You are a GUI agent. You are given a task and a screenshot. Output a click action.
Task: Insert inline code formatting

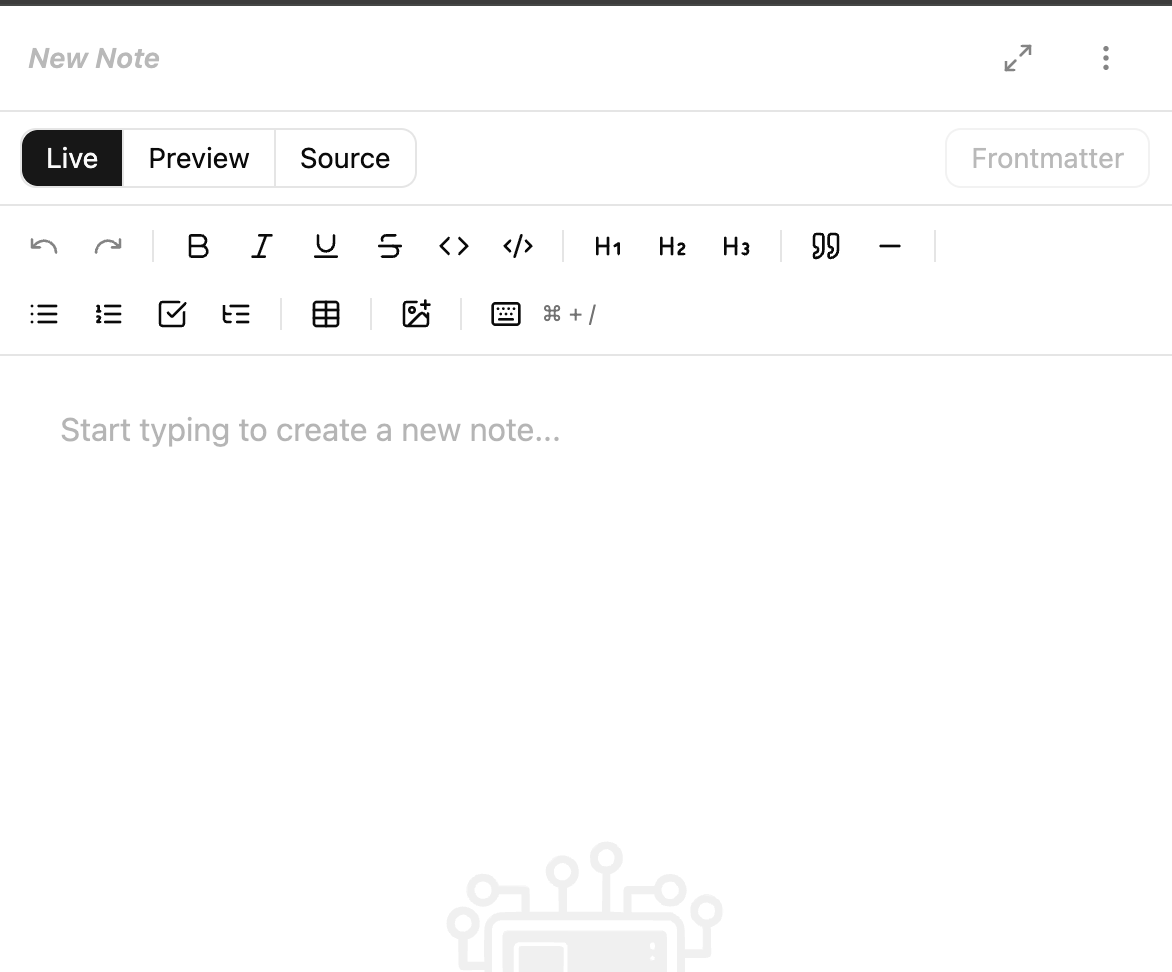pos(453,246)
